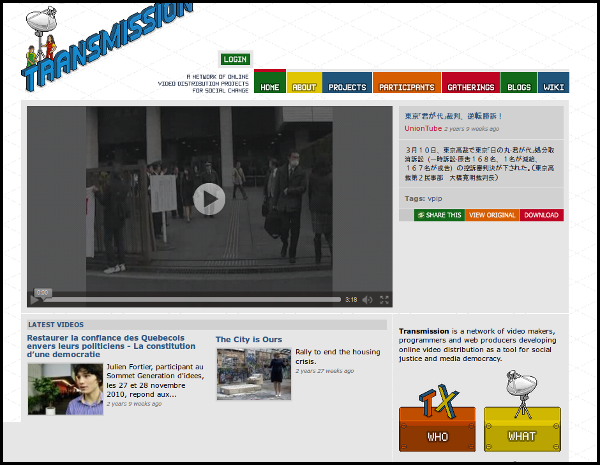Open the Wiki tab
This screenshot has height=465, width=600.
tap(553, 87)
